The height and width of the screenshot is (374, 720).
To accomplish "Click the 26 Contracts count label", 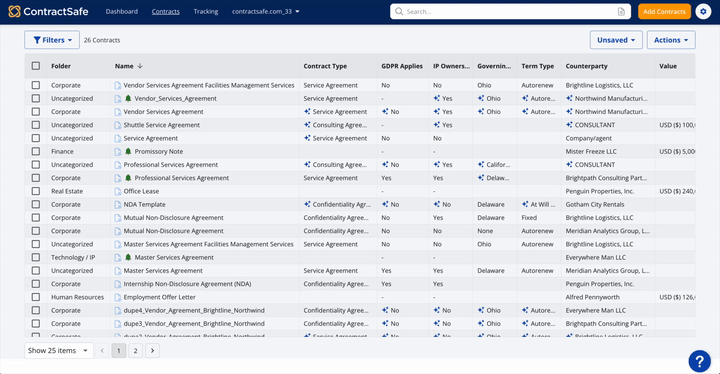I will pyautogui.click(x=102, y=40).
